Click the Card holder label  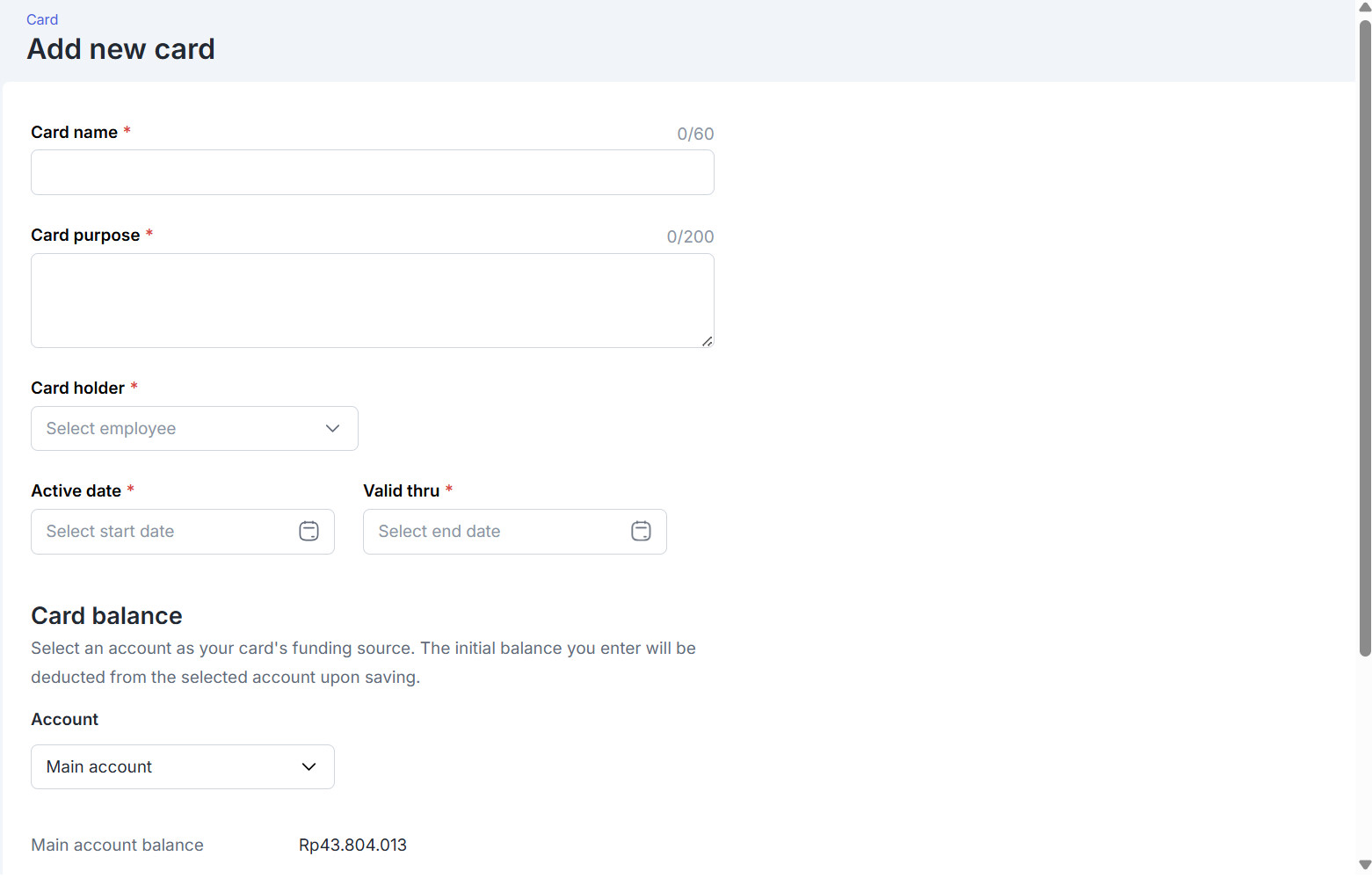pyautogui.click(x=77, y=388)
